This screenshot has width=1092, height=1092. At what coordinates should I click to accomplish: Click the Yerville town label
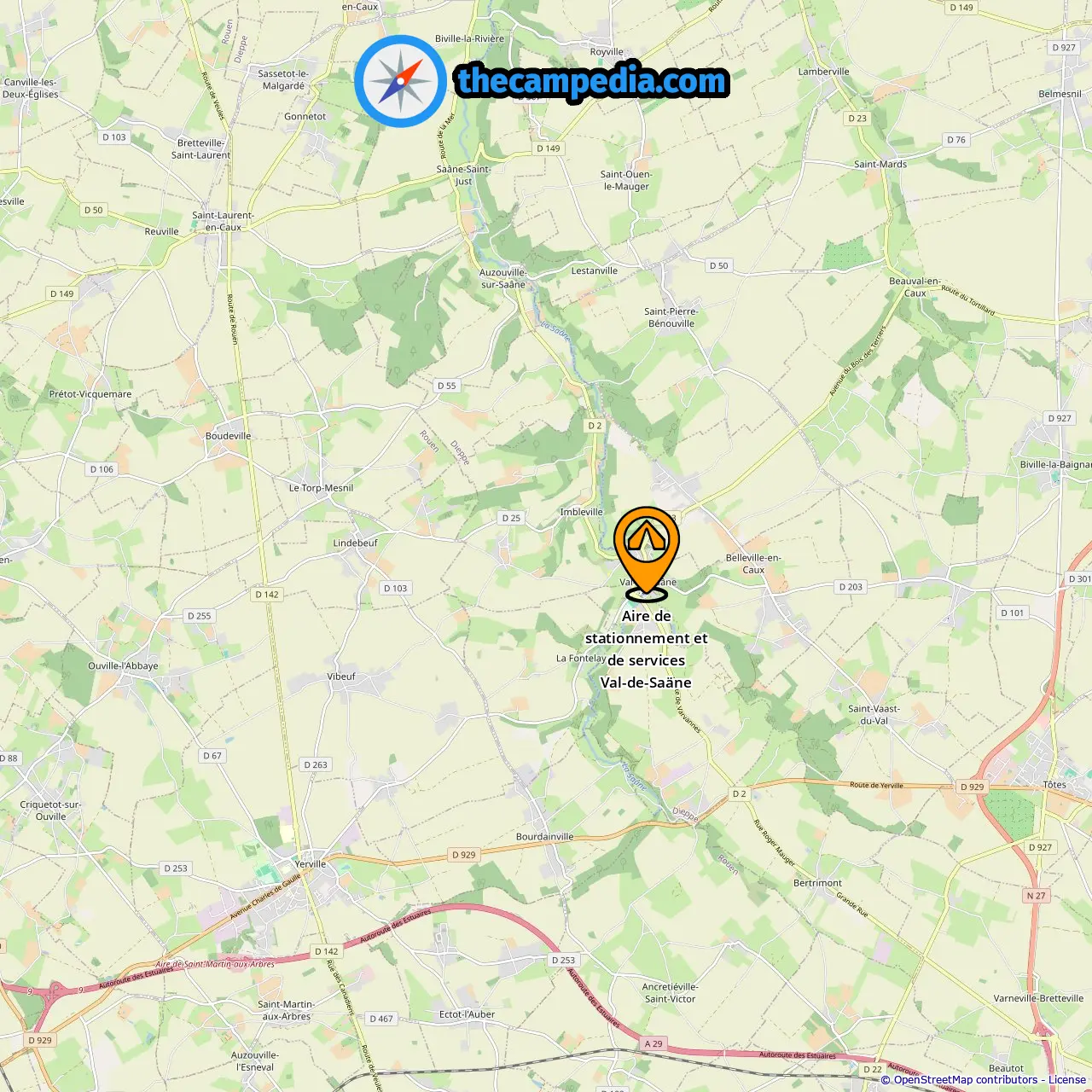pos(311,863)
